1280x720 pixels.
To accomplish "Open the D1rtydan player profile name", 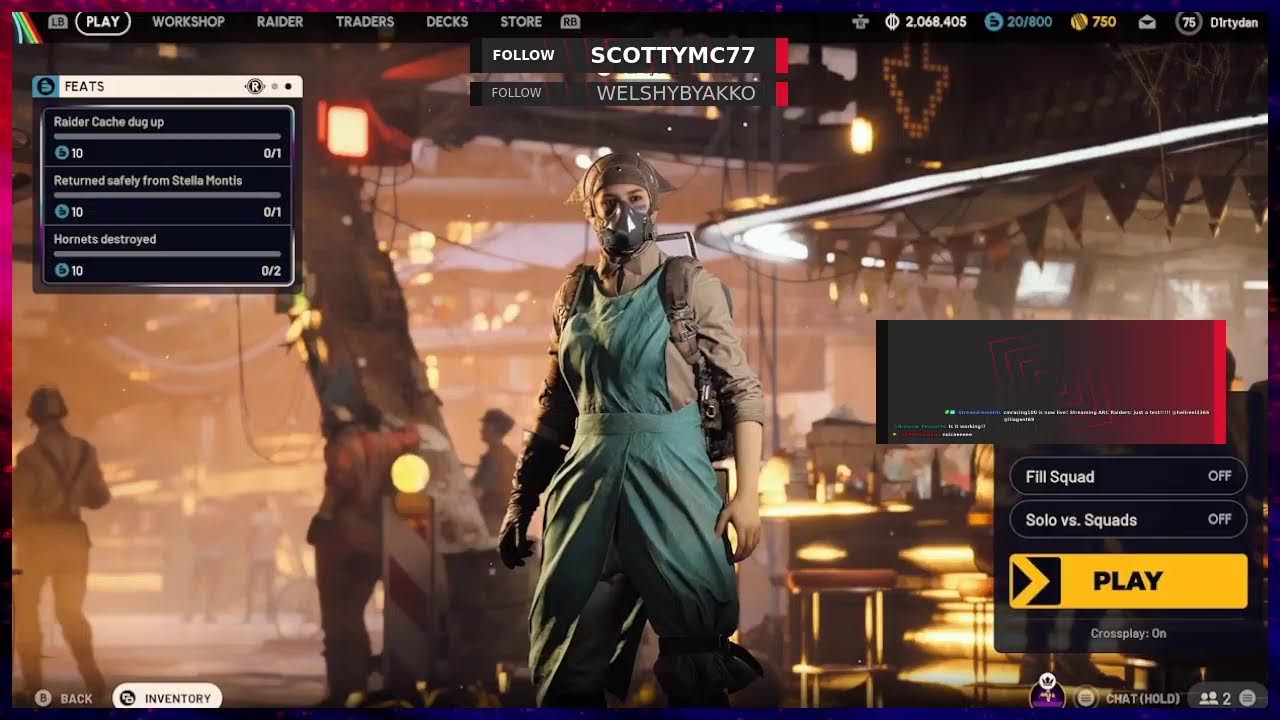I will [1234, 21].
